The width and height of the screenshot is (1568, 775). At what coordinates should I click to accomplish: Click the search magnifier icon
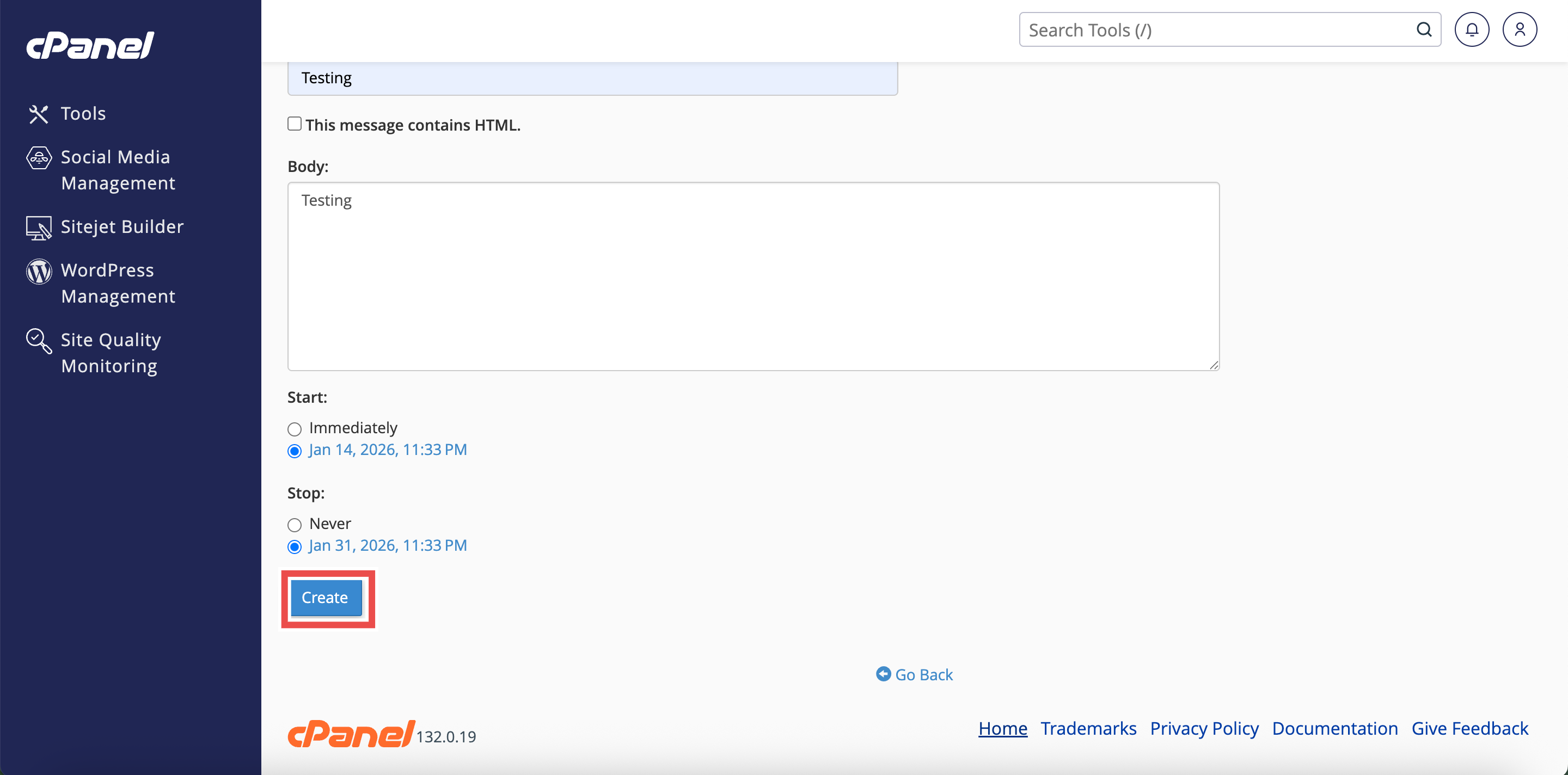(x=1424, y=30)
